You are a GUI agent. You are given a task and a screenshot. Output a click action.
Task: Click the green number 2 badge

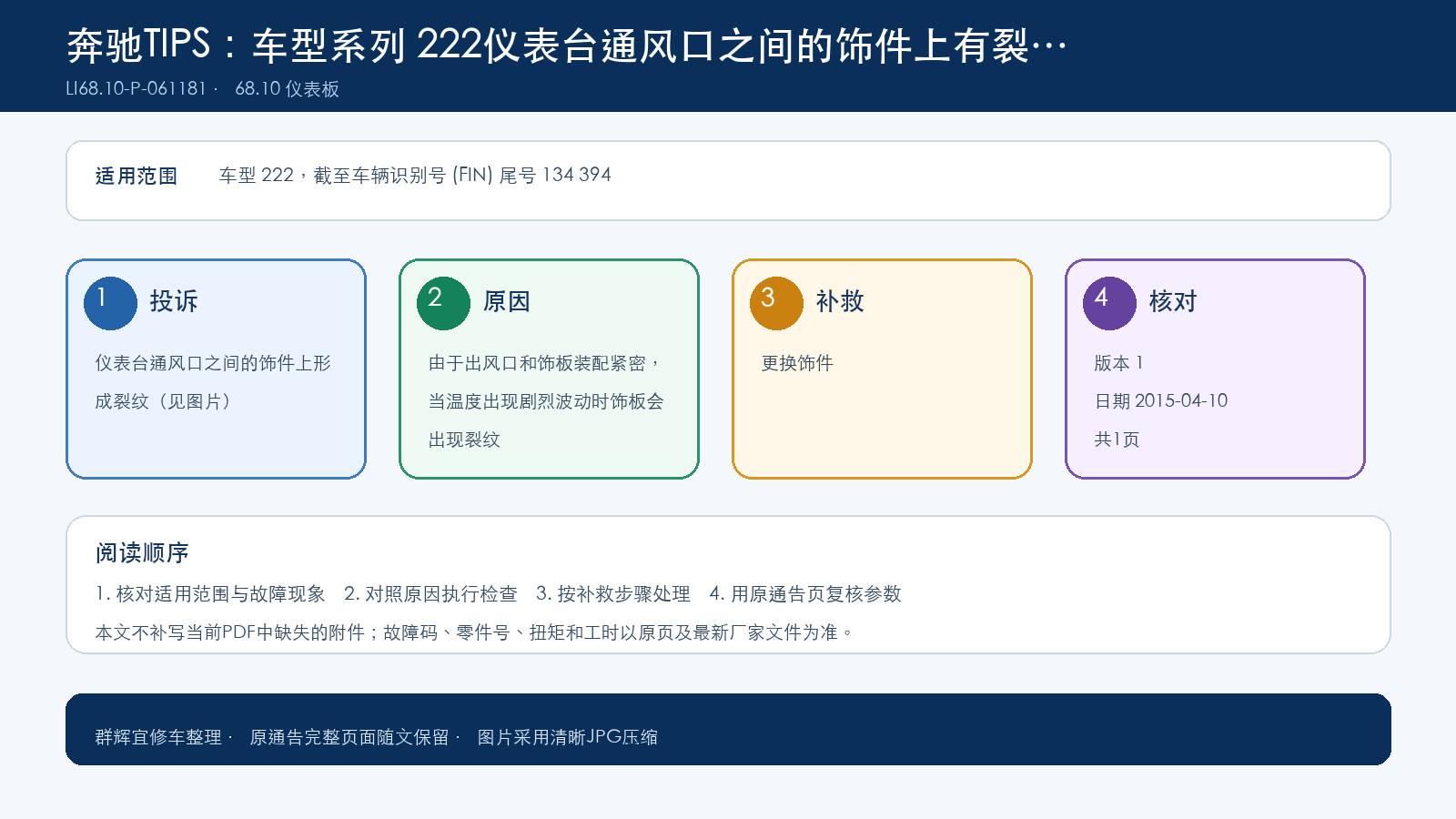tap(443, 303)
